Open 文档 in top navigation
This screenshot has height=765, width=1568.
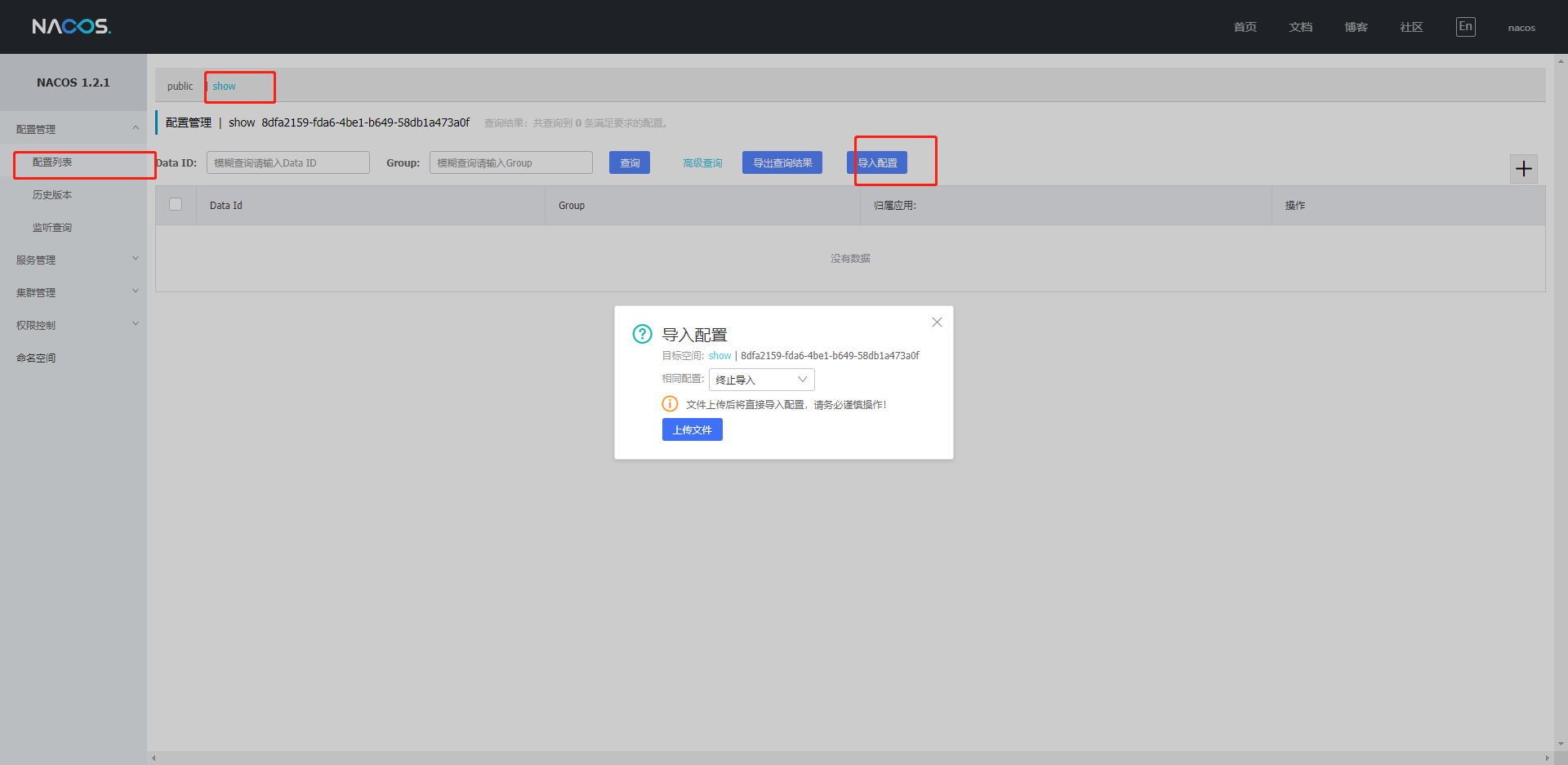click(x=1301, y=27)
